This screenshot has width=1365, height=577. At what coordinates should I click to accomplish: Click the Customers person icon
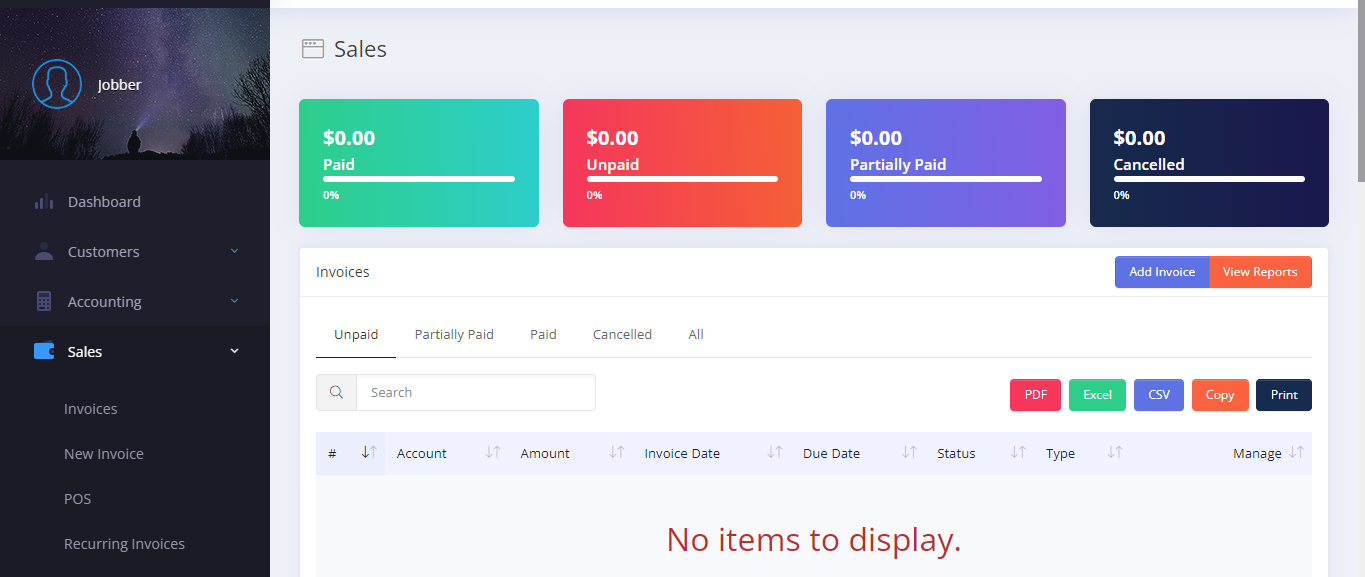(x=44, y=251)
